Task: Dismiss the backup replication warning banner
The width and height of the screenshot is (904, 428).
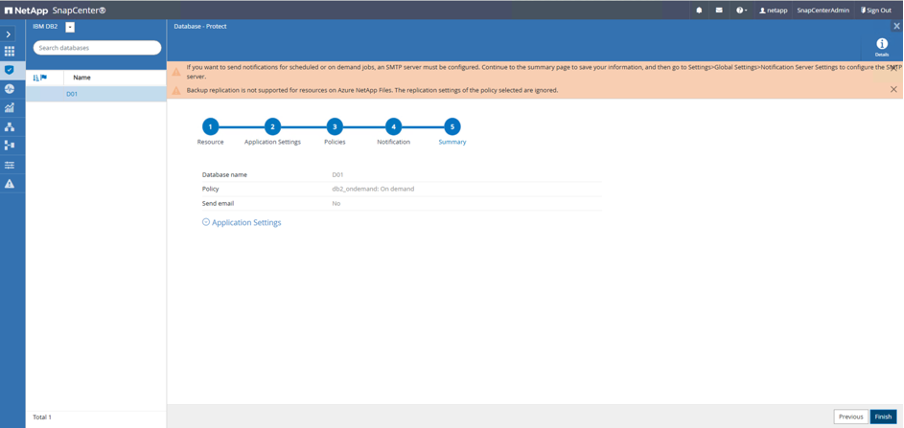Action: (894, 89)
